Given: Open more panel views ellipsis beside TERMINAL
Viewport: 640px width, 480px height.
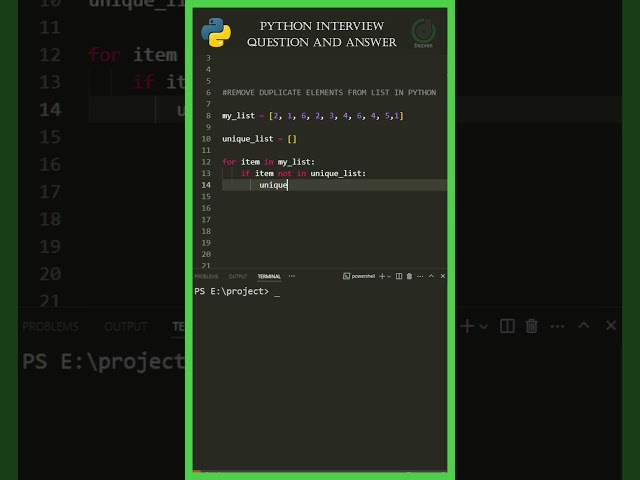Looking at the screenshot, I should (x=292, y=276).
